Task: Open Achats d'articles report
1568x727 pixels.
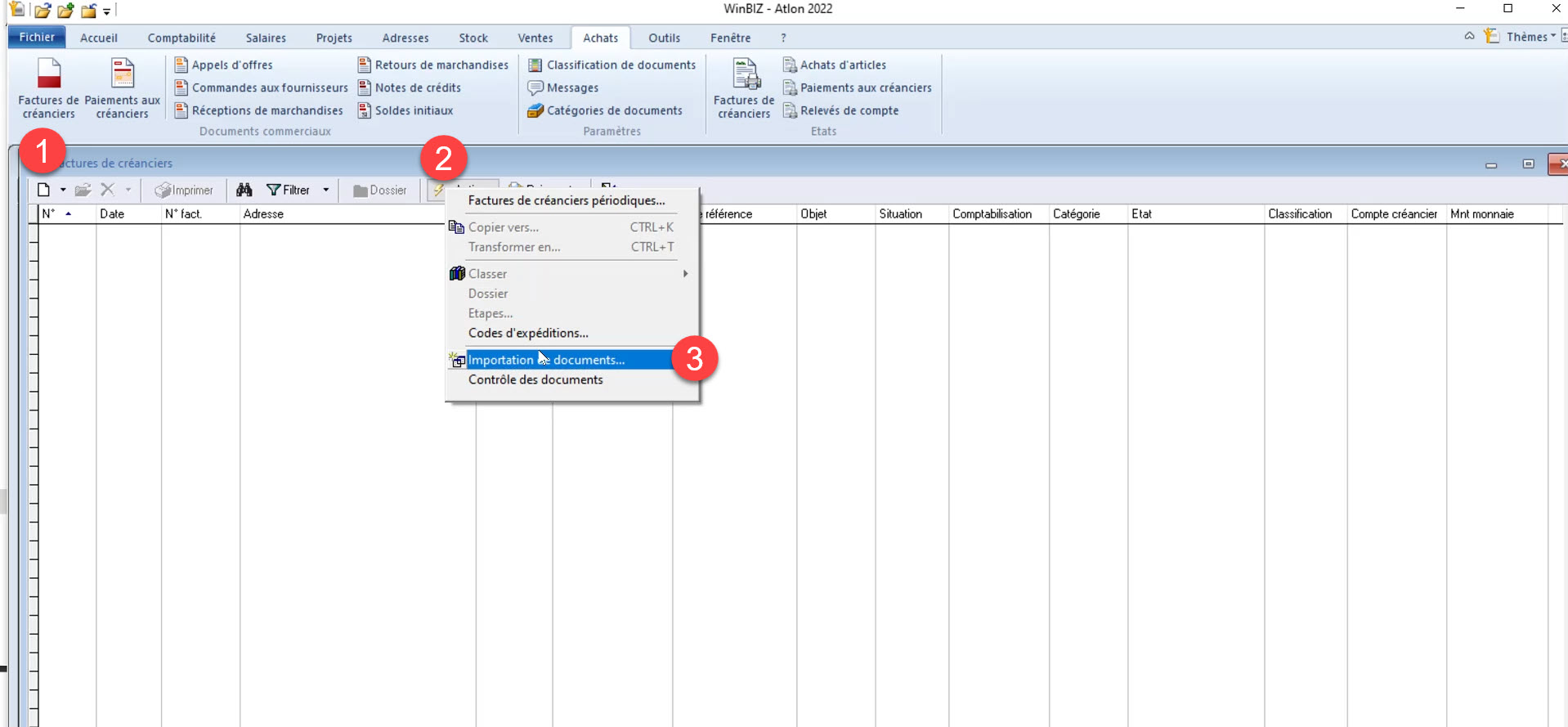Action: pos(835,65)
